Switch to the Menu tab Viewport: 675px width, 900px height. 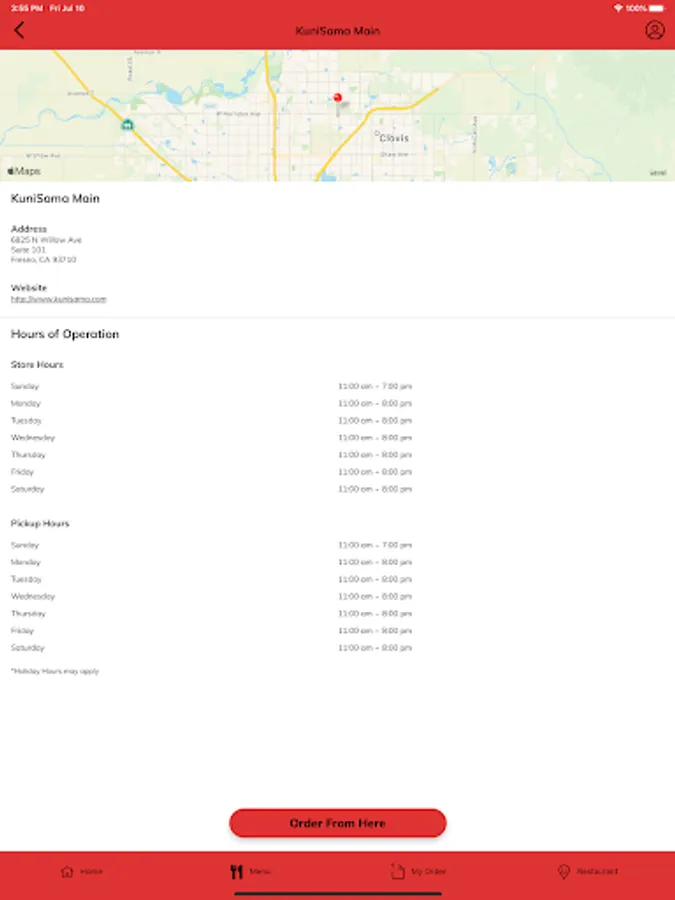point(250,871)
